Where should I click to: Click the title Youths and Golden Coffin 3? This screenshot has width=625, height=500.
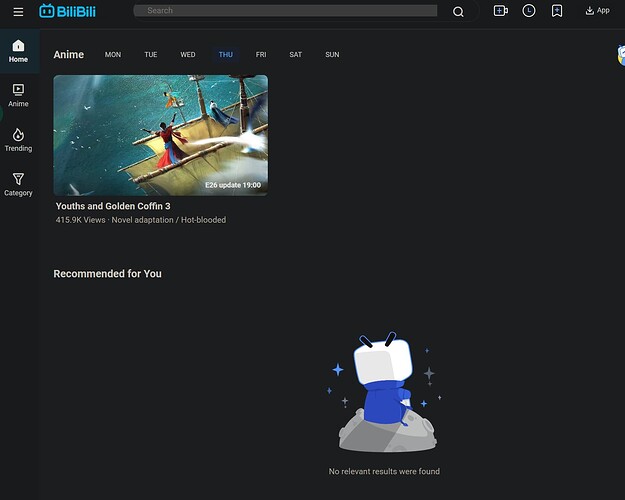[113, 206]
